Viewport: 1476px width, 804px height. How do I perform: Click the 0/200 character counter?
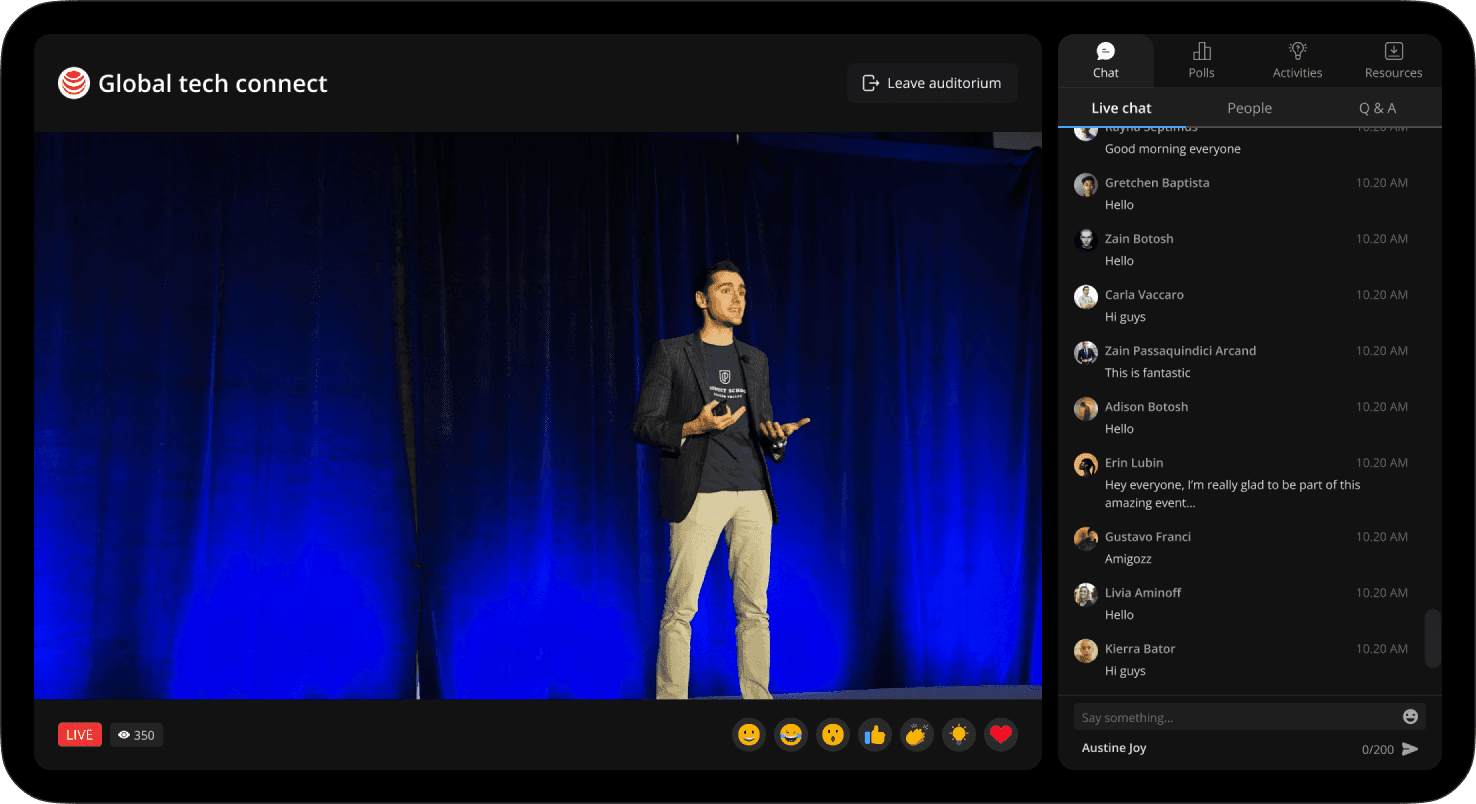point(1378,749)
